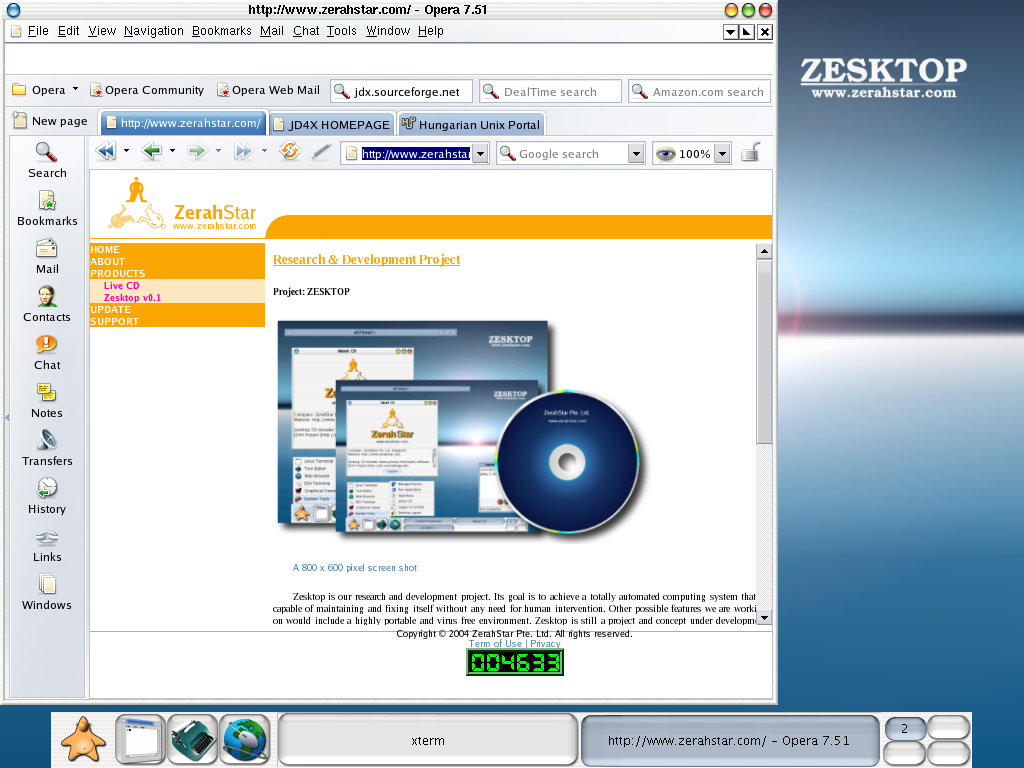
Task: Open the Forward button history dropdown
Action: [x=218, y=152]
